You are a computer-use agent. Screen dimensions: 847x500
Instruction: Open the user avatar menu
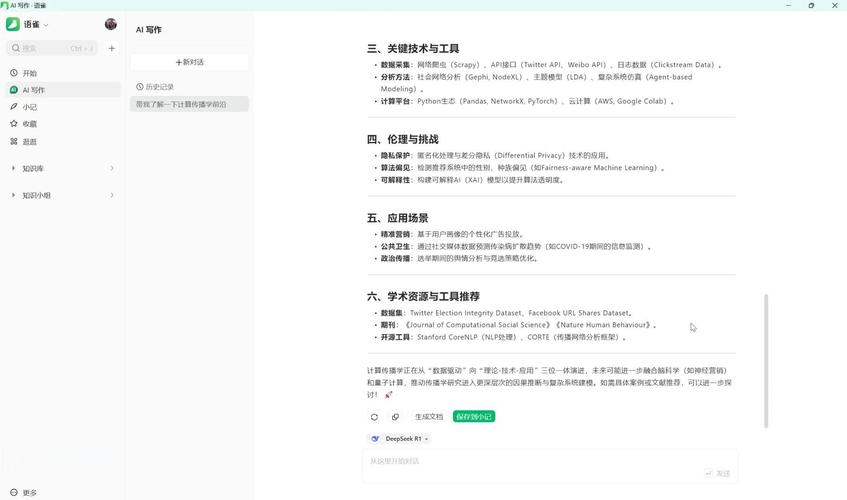point(111,24)
